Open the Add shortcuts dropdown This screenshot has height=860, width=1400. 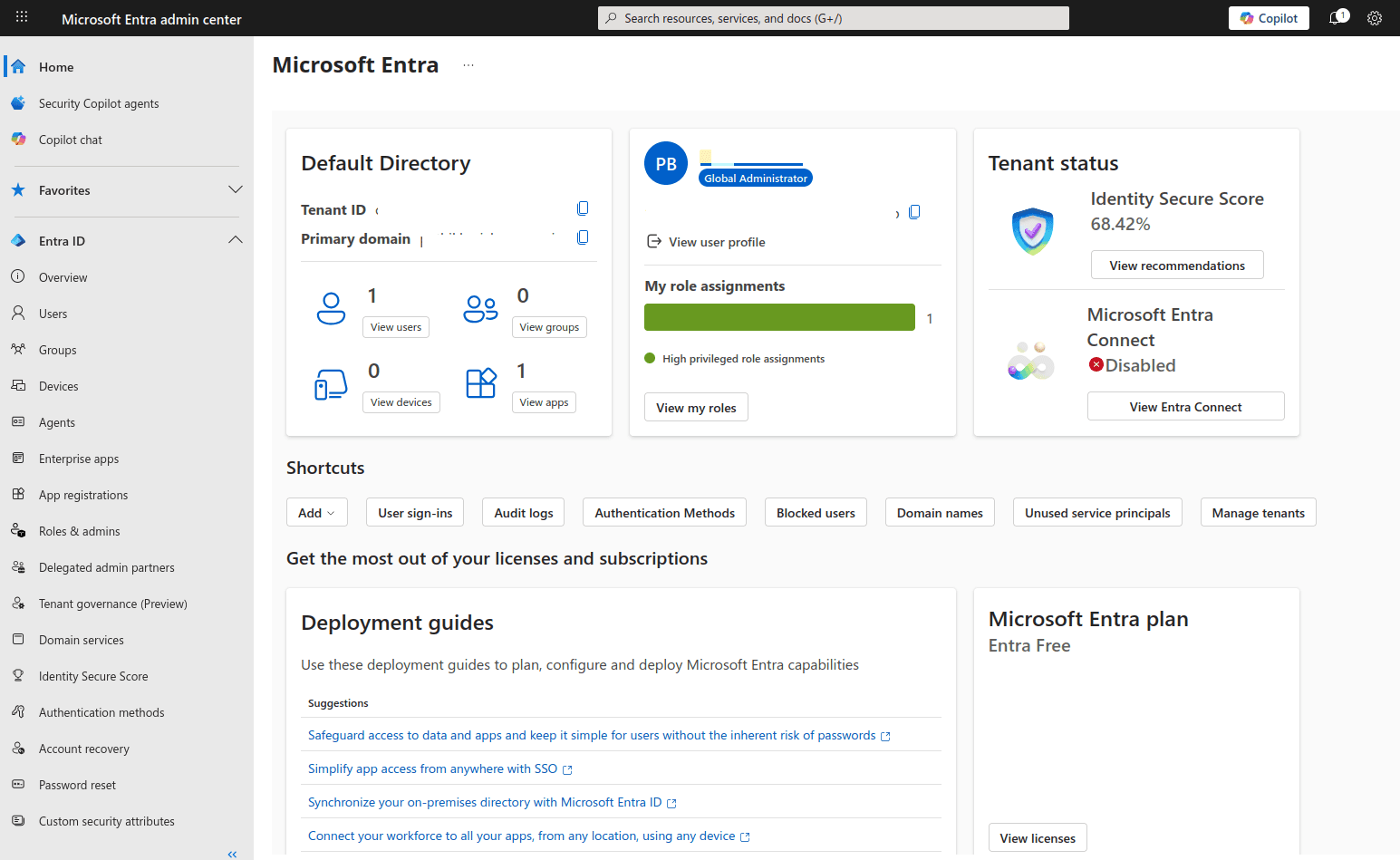click(x=316, y=513)
